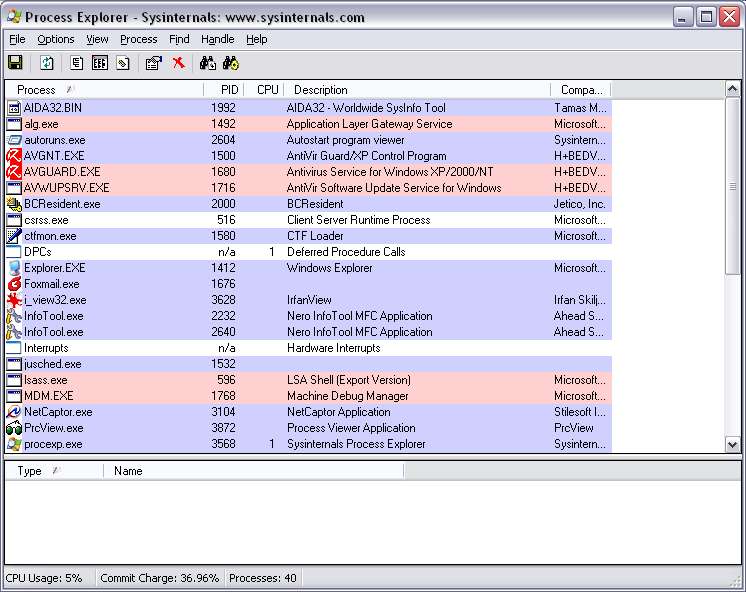Click the Refresh Now toolbar icon

coord(46,63)
